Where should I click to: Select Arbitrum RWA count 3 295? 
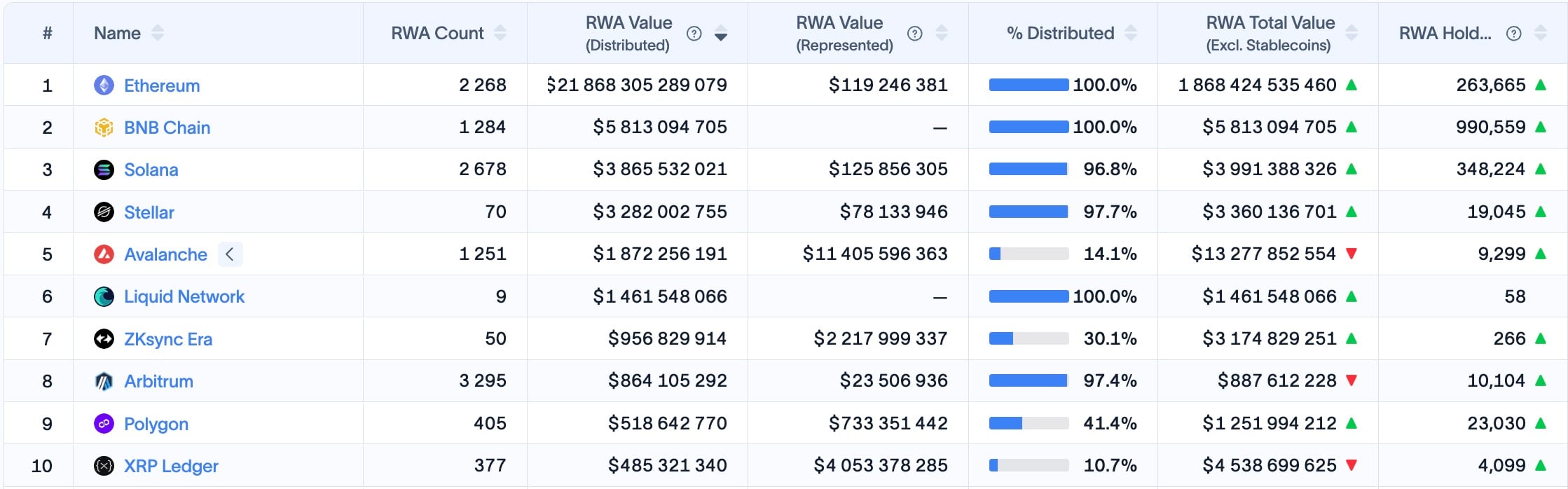point(482,380)
